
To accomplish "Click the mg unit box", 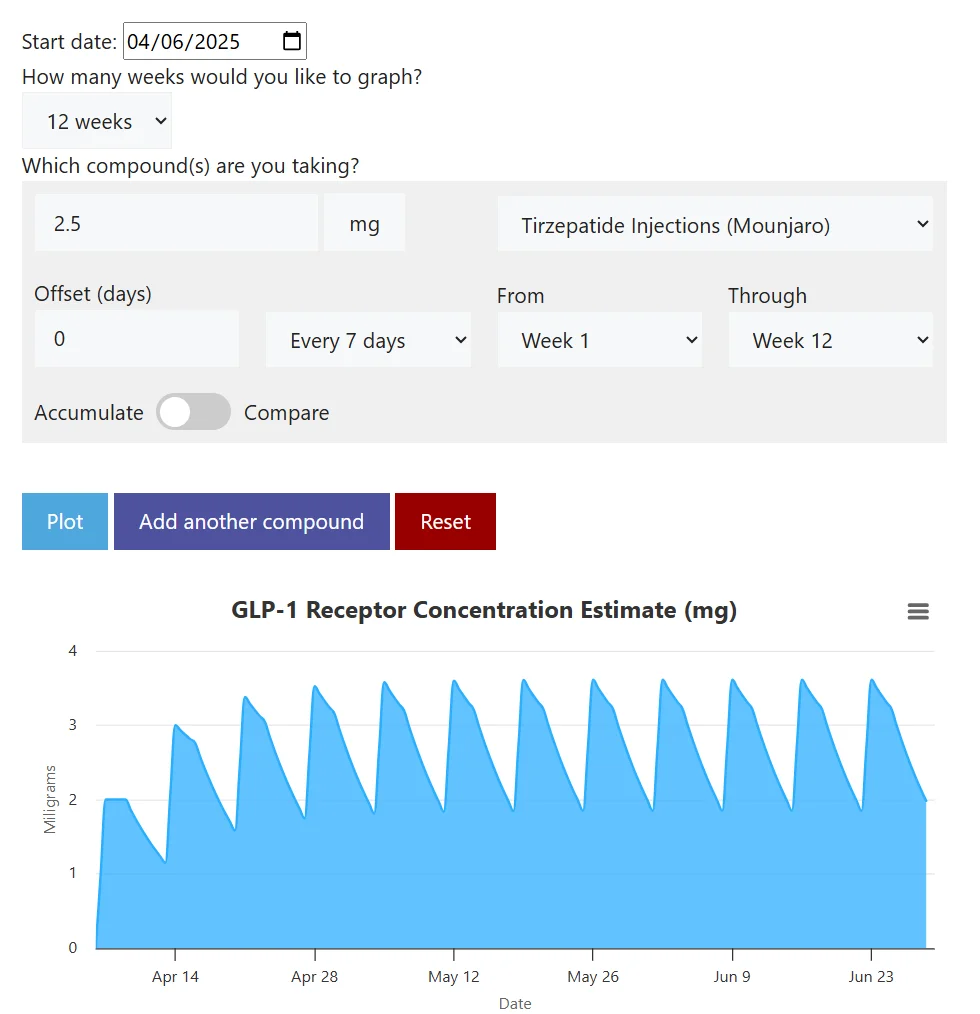I will coord(364,222).
